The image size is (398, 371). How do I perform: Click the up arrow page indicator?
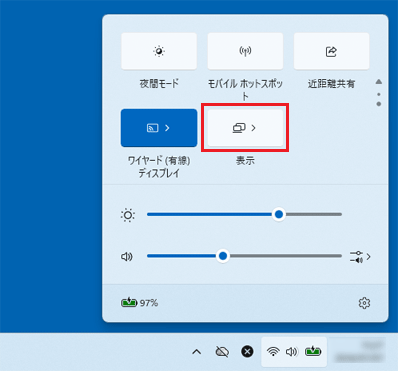[x=379, y=82]
